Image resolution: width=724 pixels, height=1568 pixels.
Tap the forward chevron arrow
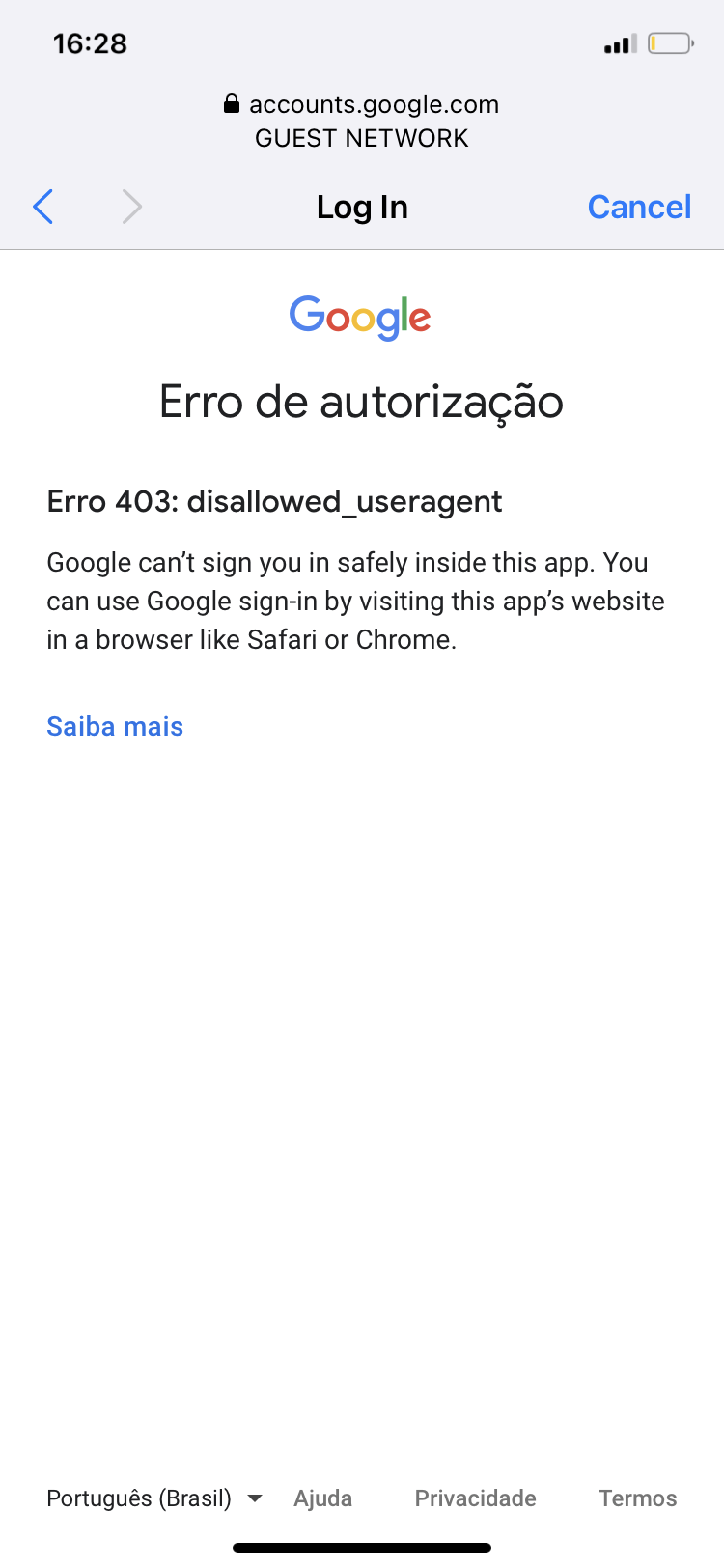tap(132, 207)
